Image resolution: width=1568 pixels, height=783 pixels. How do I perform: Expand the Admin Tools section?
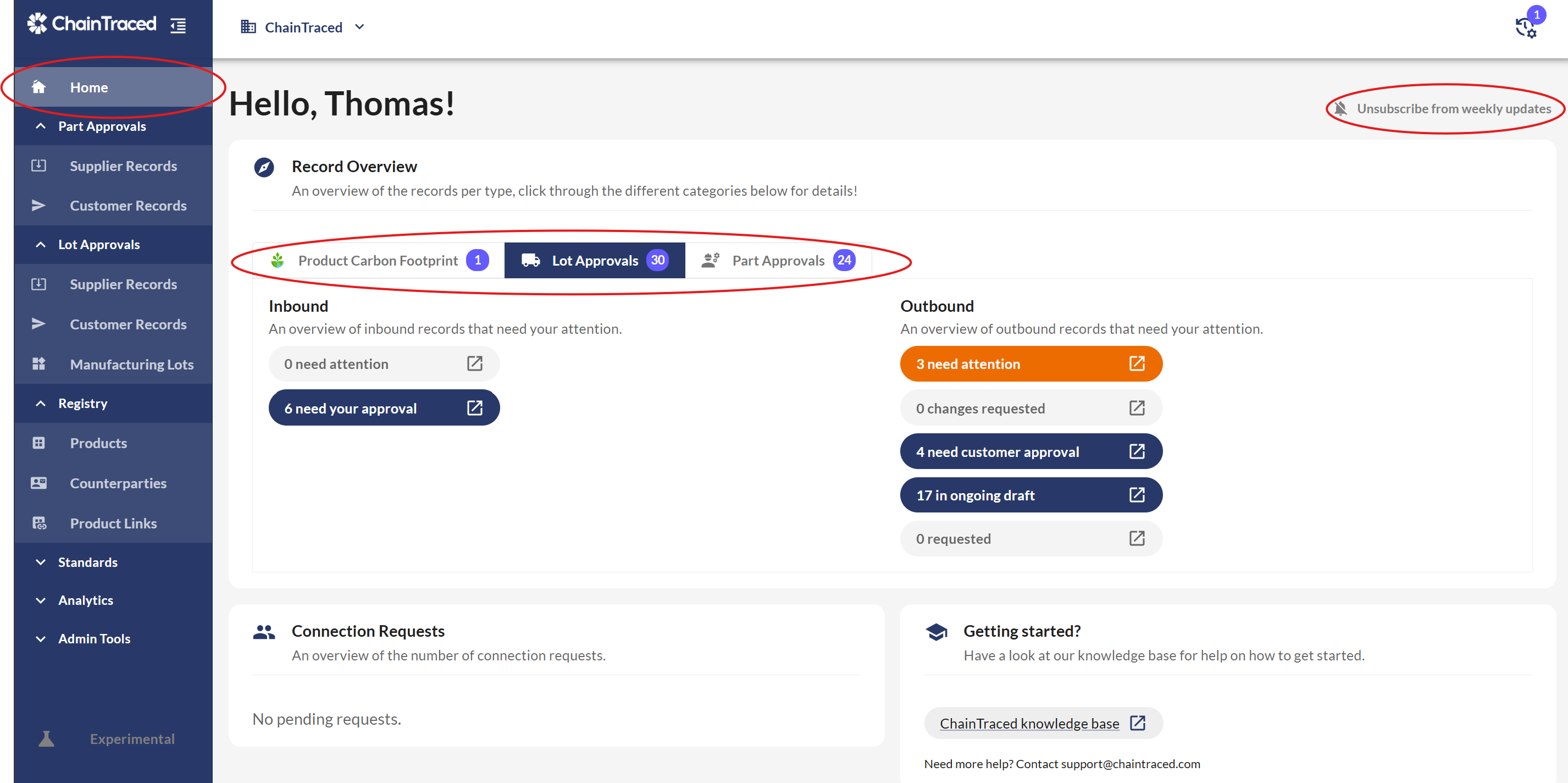41,639
